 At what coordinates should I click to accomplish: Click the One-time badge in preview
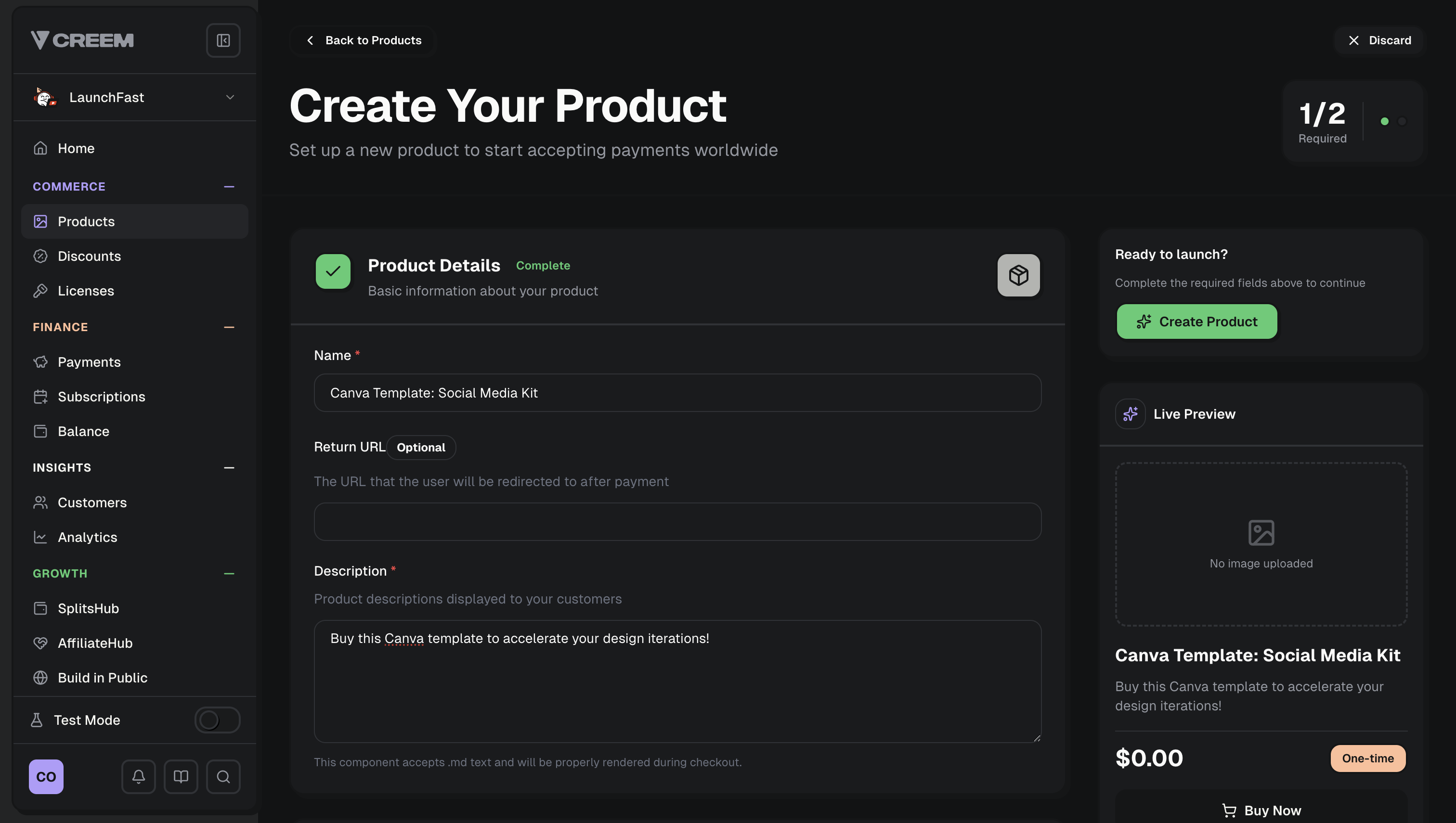pyautogui.click(x=1368, y=759)
